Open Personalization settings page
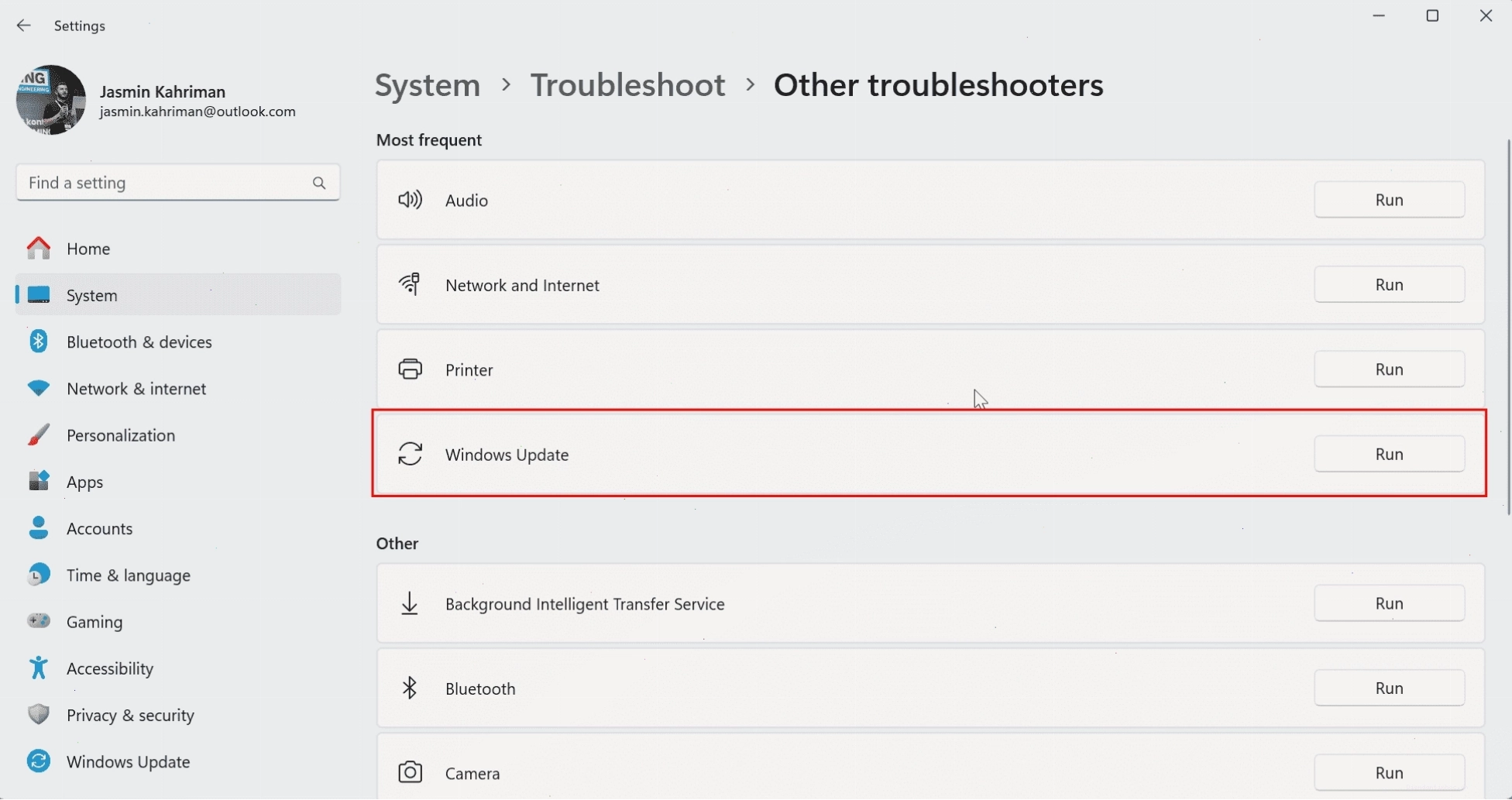This screenshot has height=800, width=1512. pos(178,435)
